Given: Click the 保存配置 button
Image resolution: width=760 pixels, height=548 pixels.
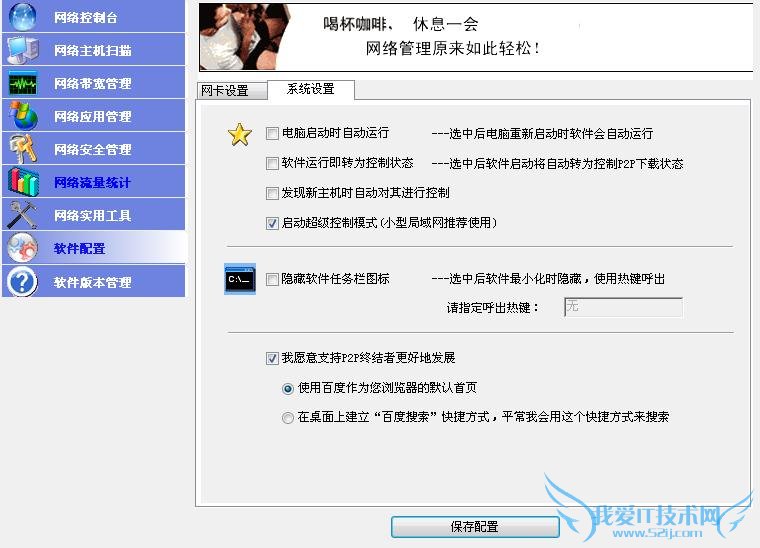Looking at the screenshot, I should [x=475, y=527].
